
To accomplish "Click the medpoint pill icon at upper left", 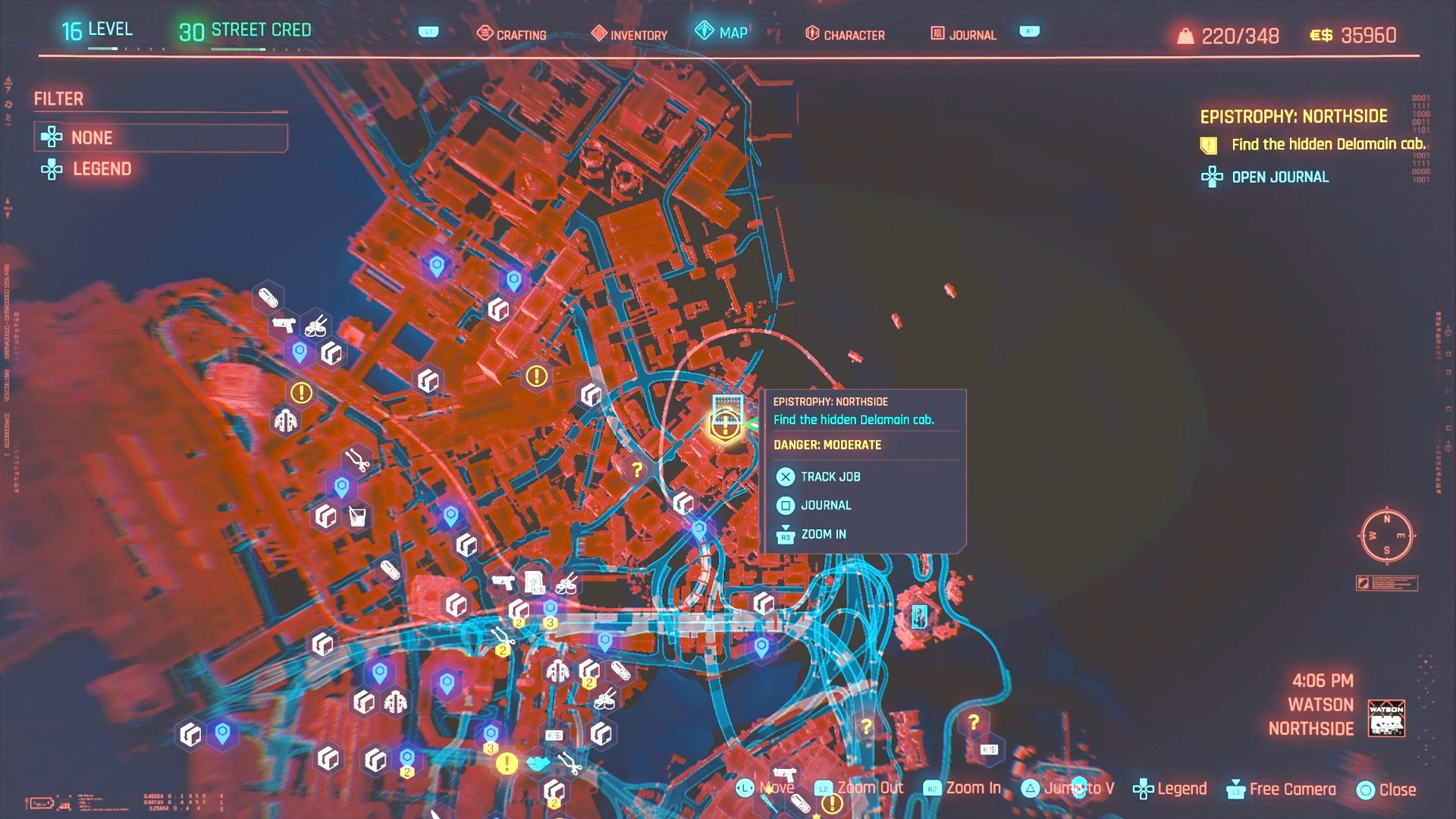I will tap(268, 297).
